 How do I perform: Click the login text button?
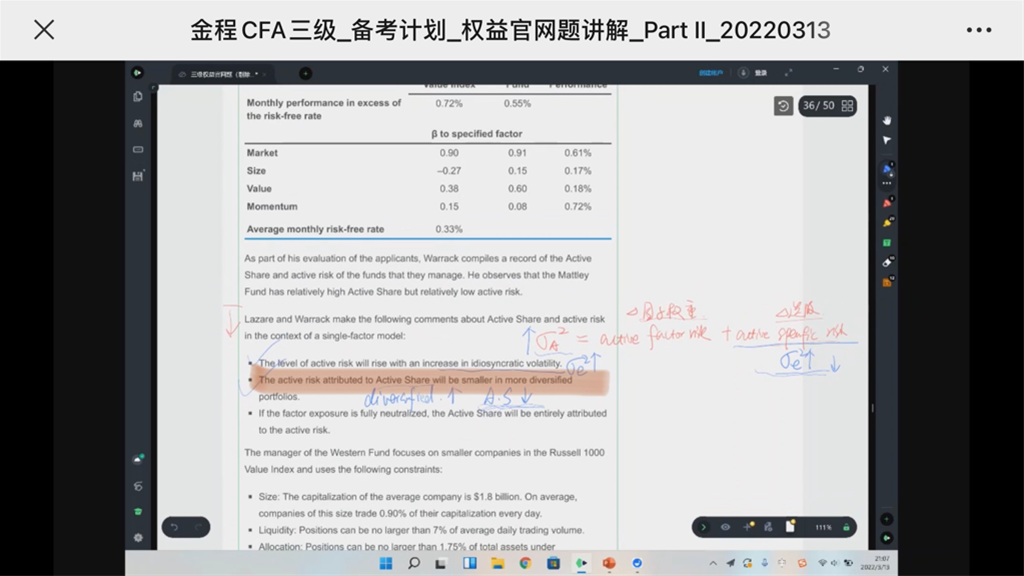761,73
